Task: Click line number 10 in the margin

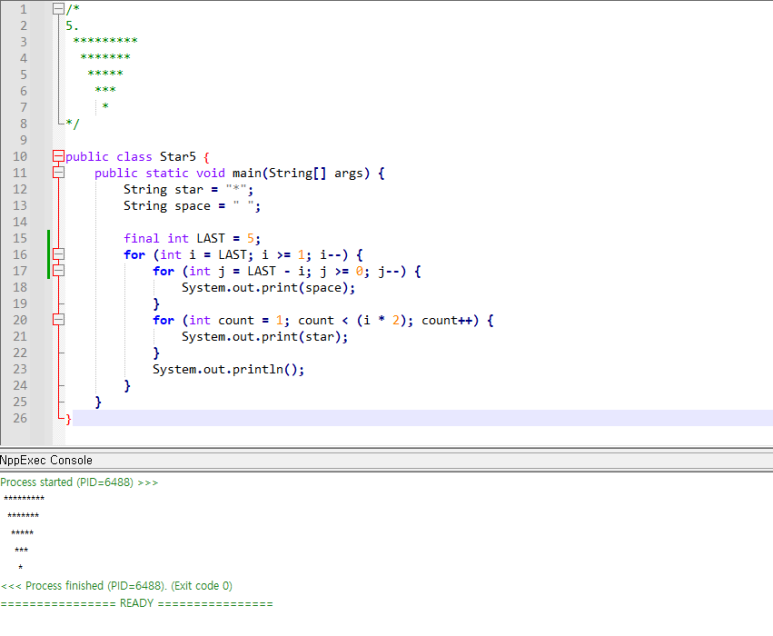Action: pyautogui.click(x=20, y=157)
